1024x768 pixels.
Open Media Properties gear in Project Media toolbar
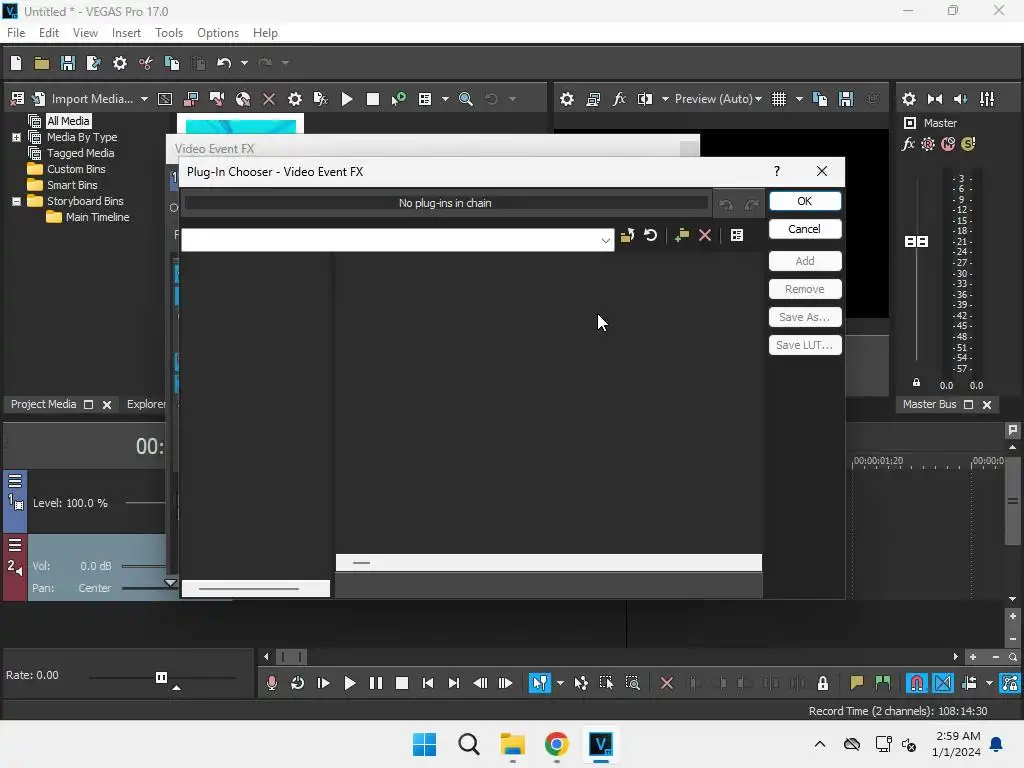[x=295, y=99]
